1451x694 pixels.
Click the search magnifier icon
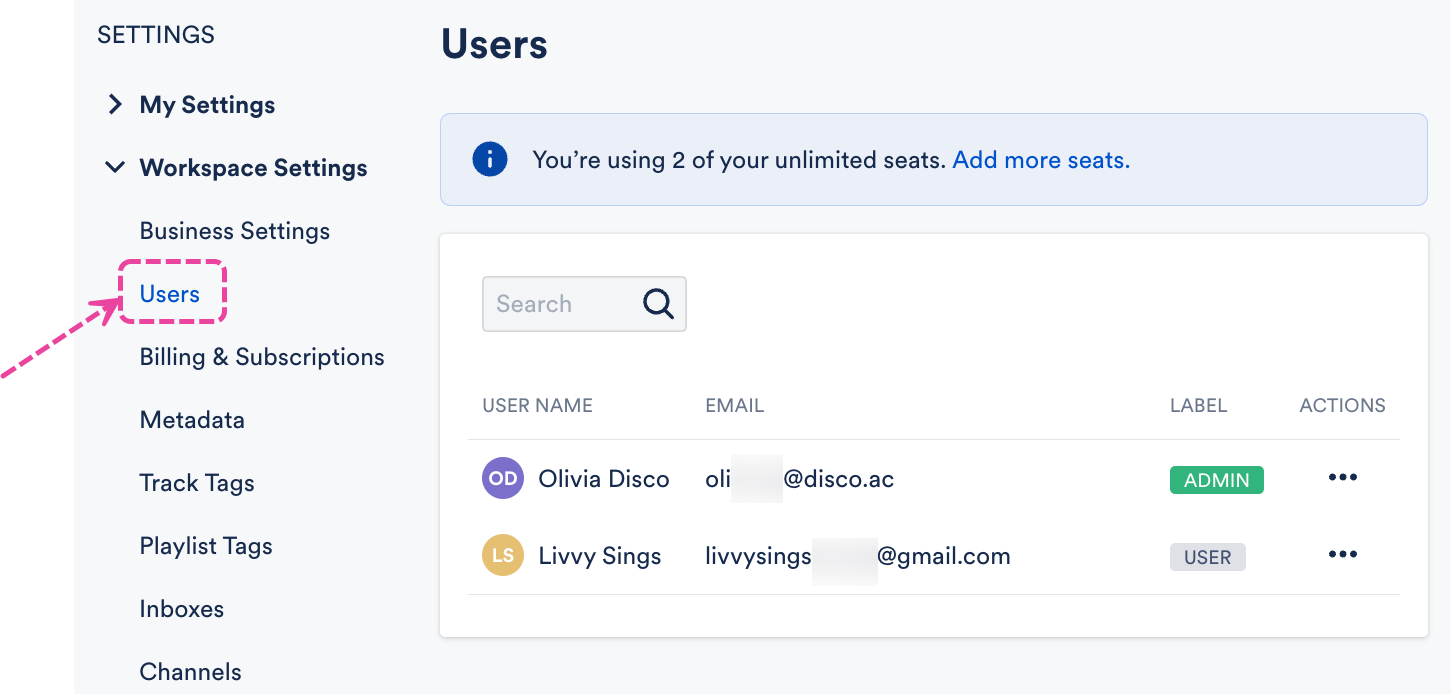coord(658,304)
